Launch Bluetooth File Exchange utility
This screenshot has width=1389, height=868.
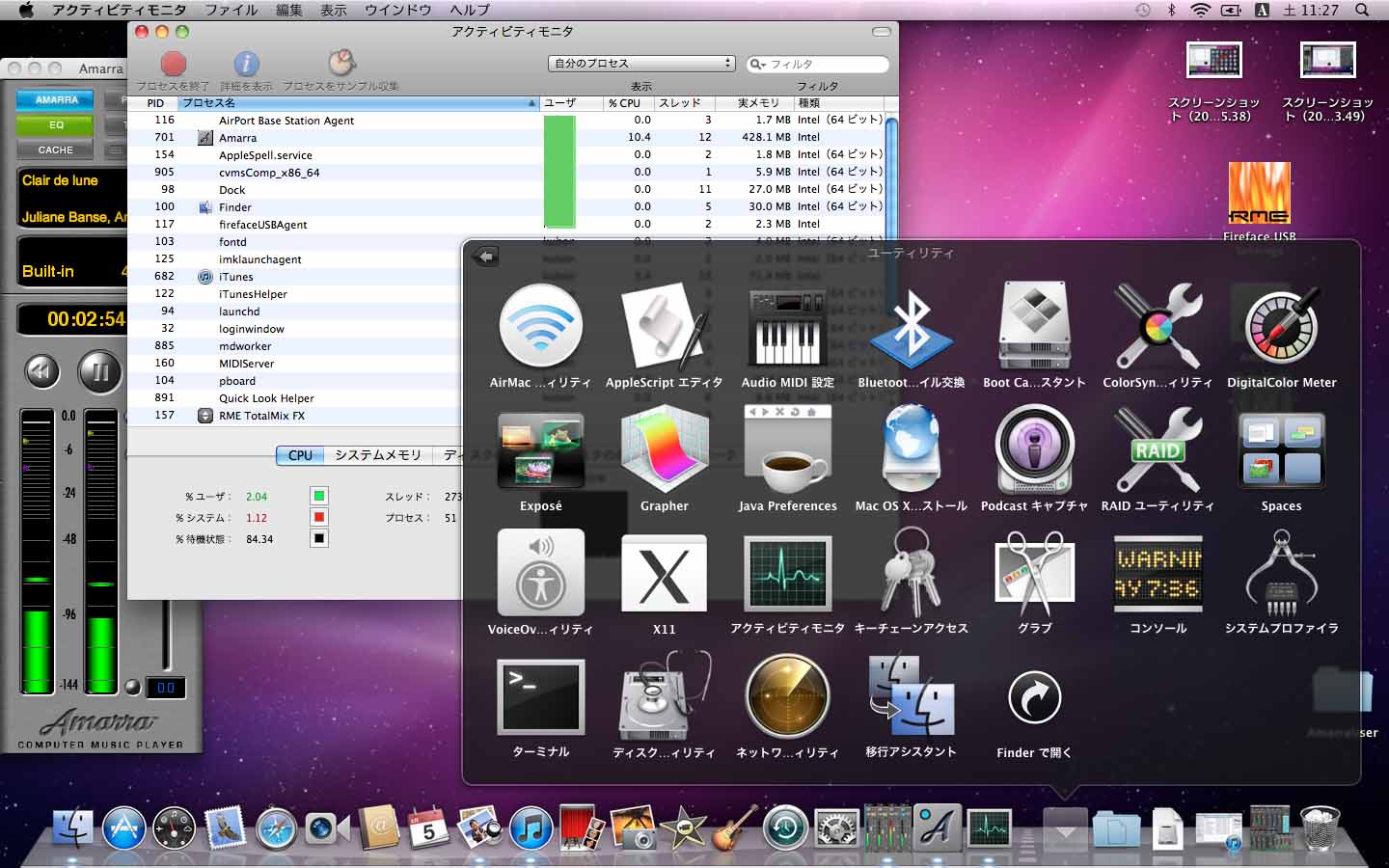[911, 328]
